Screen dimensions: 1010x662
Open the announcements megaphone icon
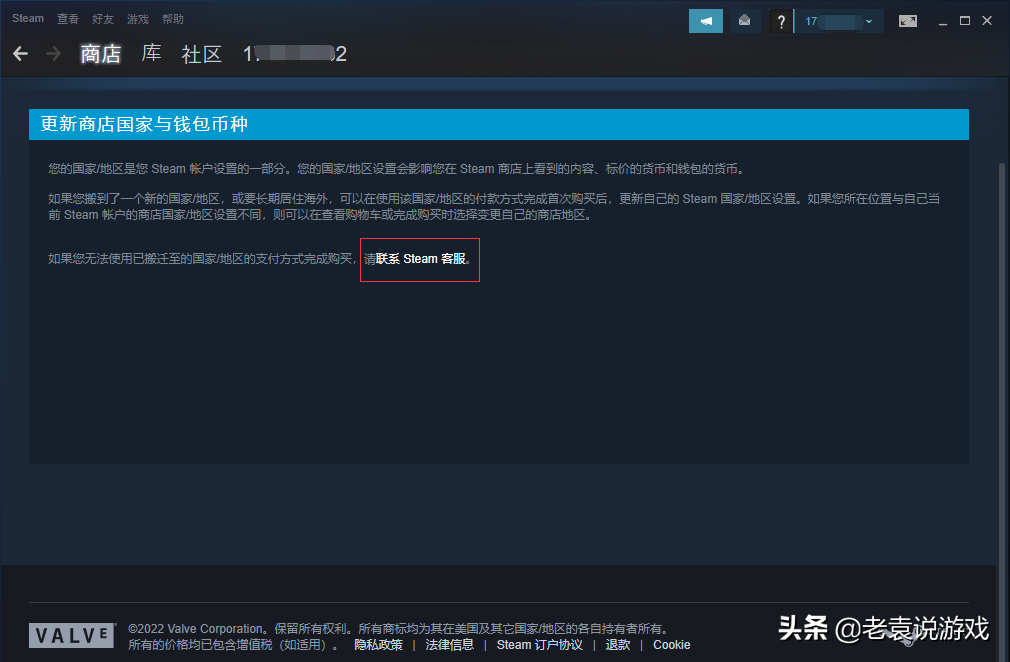click(x=705, y=20)
